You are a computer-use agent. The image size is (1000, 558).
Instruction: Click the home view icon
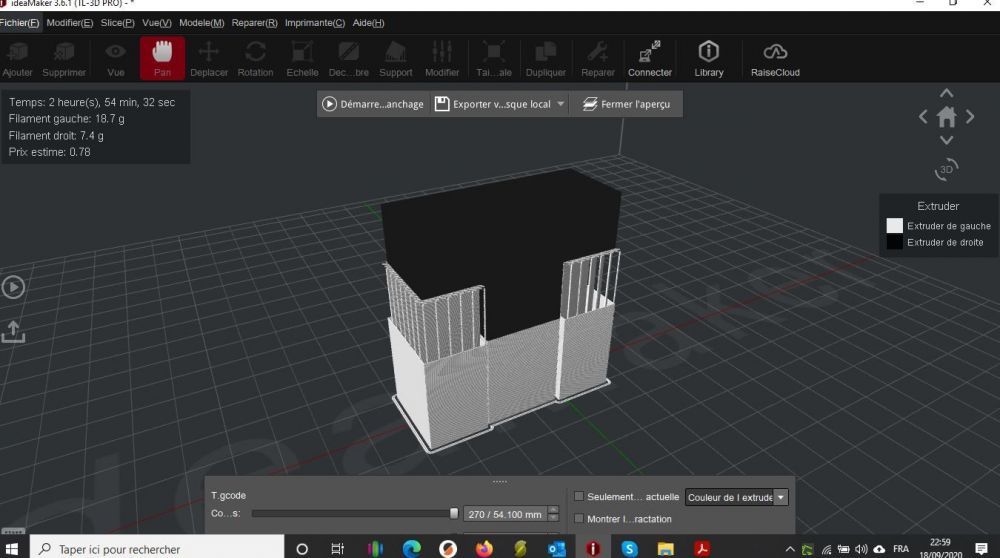point(946,117)
